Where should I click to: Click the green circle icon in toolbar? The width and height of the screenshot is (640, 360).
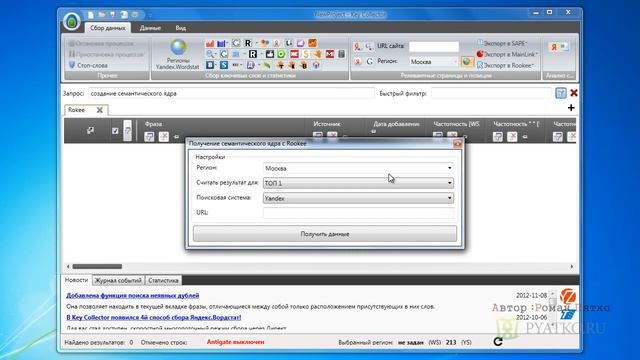click(x=281, y=54)
